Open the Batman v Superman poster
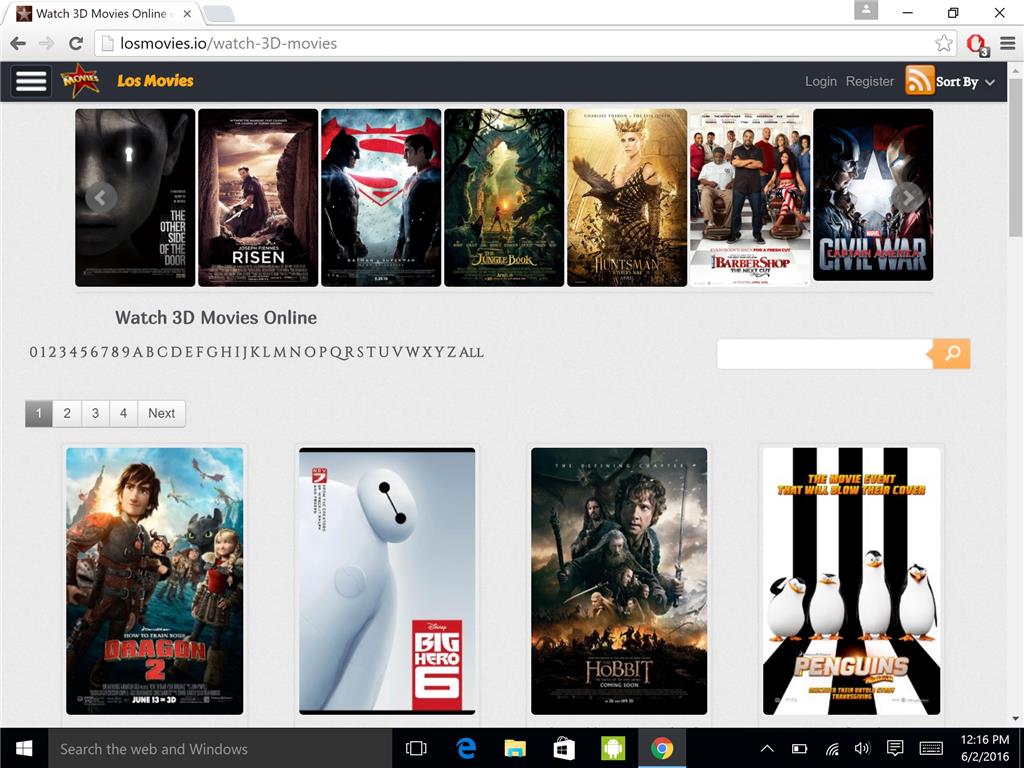 [x=381, y=197]
